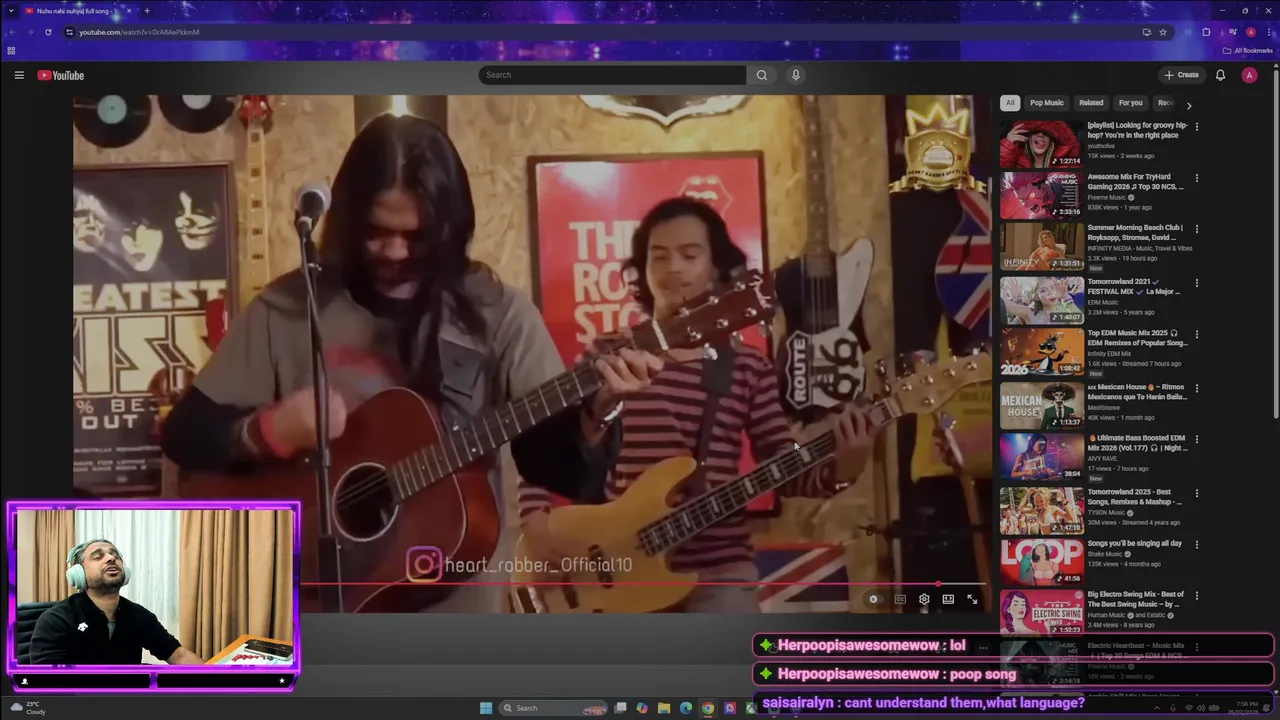Seek using the red video progress bar
1280x720 pixels.
coord(643,583)
